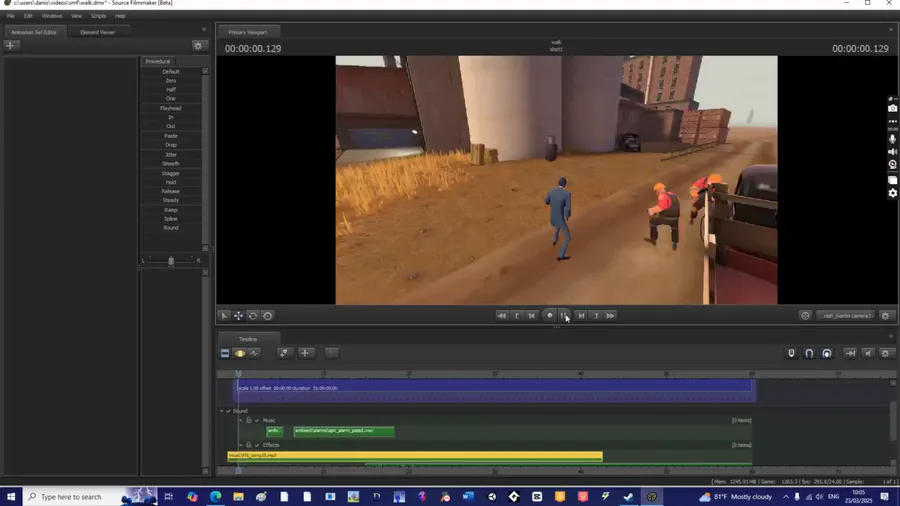The image size is (900, 506).
Task: Open the View menu
Action: 76,16
